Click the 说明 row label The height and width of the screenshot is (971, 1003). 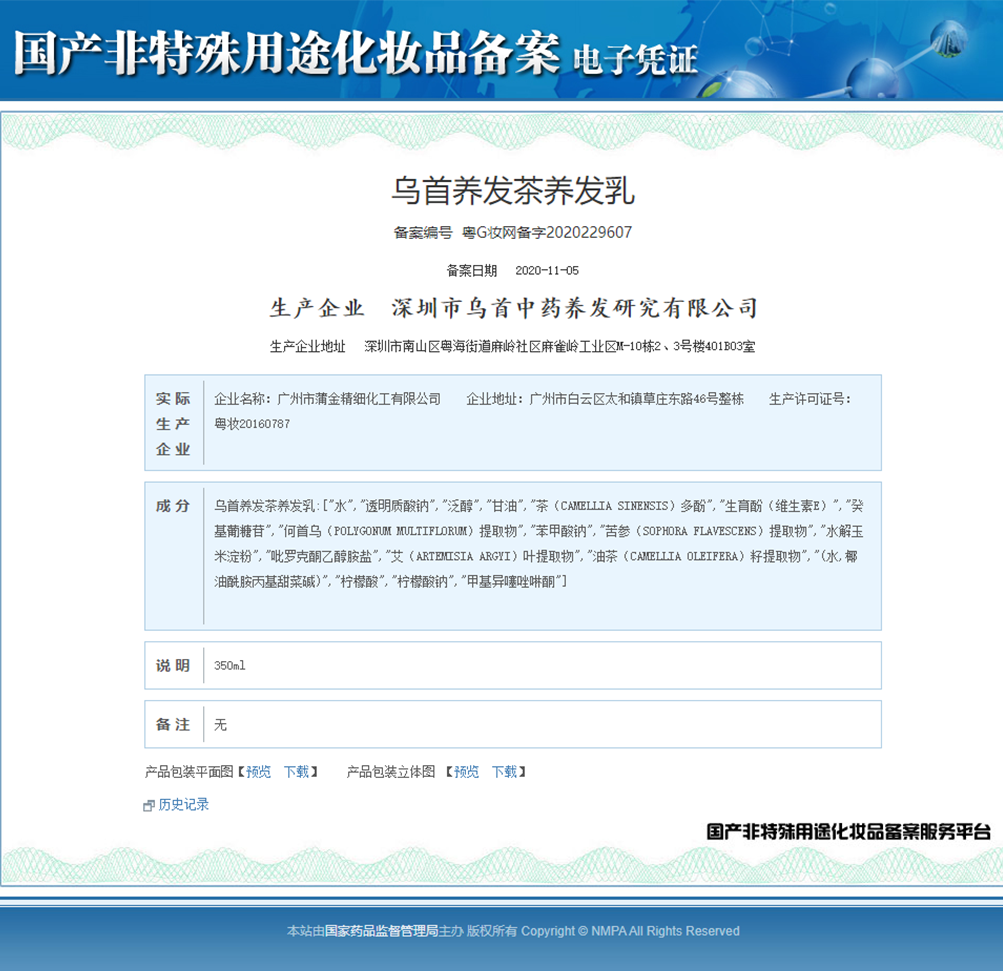(x=173, y=666)
